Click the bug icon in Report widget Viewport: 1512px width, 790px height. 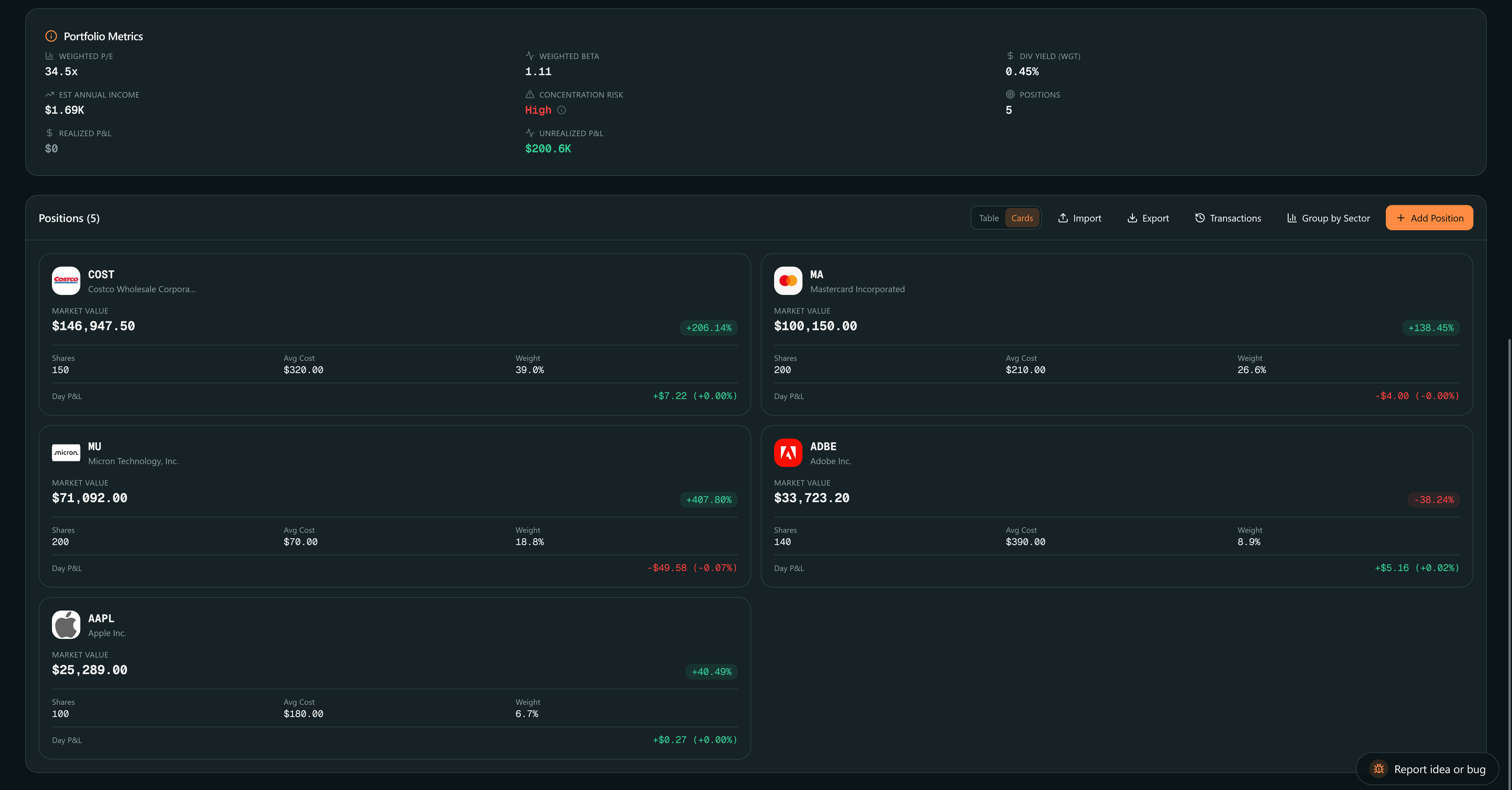tap(1379, 769)
